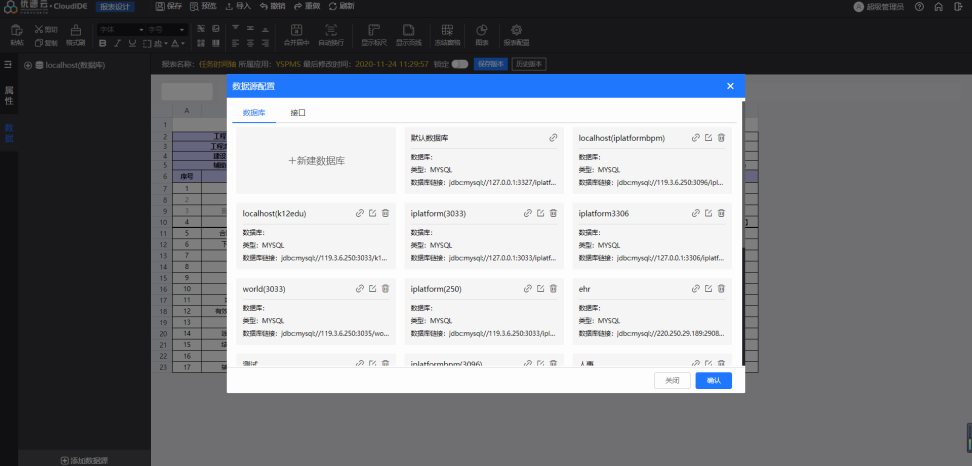
Task: Click link icon on 默认数据库 card
Action: (553, 138)
